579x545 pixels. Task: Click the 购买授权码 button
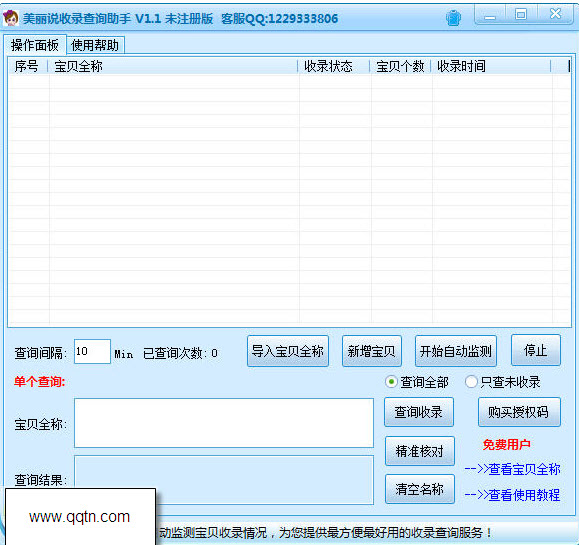point(519,412)
